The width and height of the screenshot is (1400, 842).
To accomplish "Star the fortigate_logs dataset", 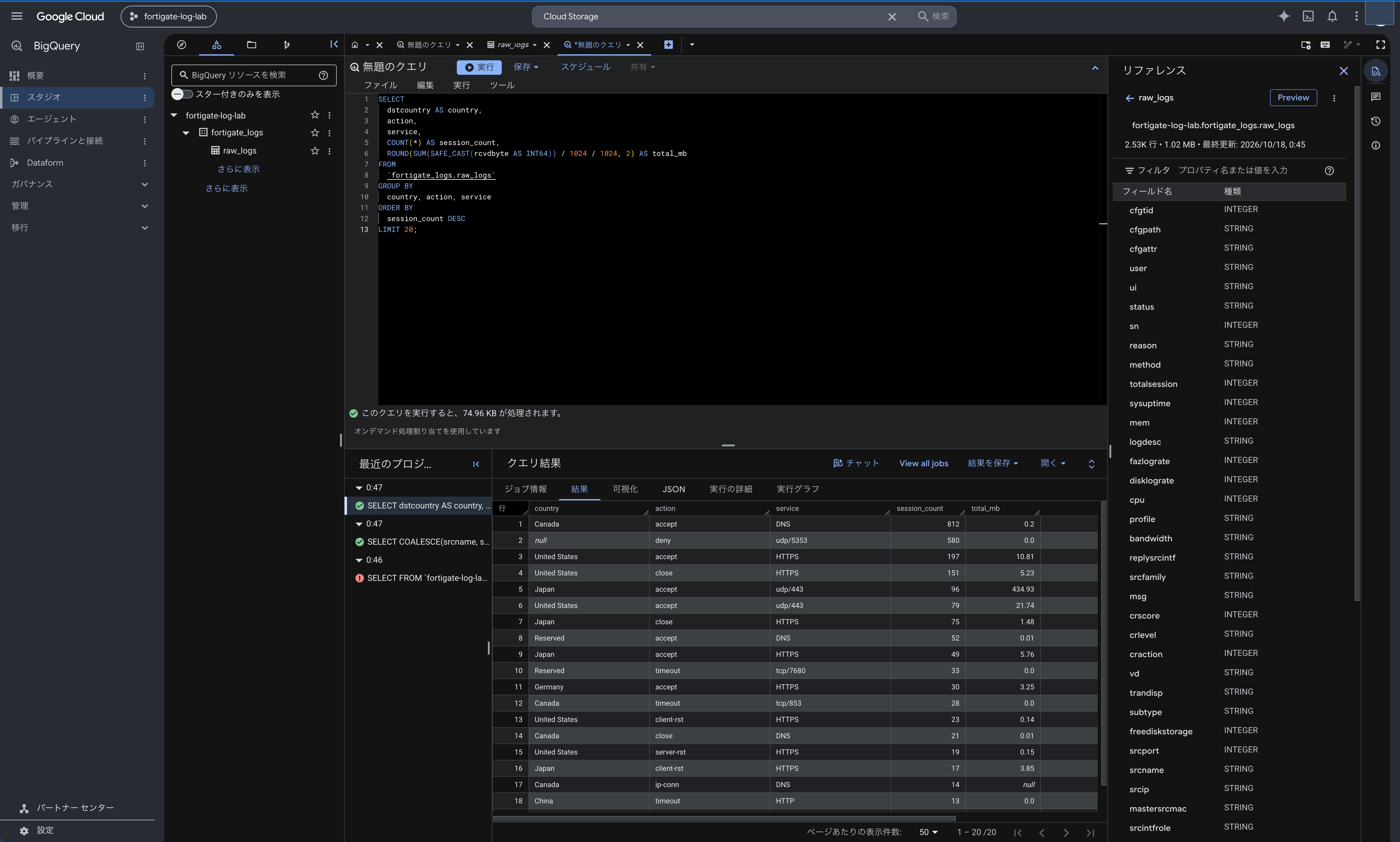I will 315,133.
